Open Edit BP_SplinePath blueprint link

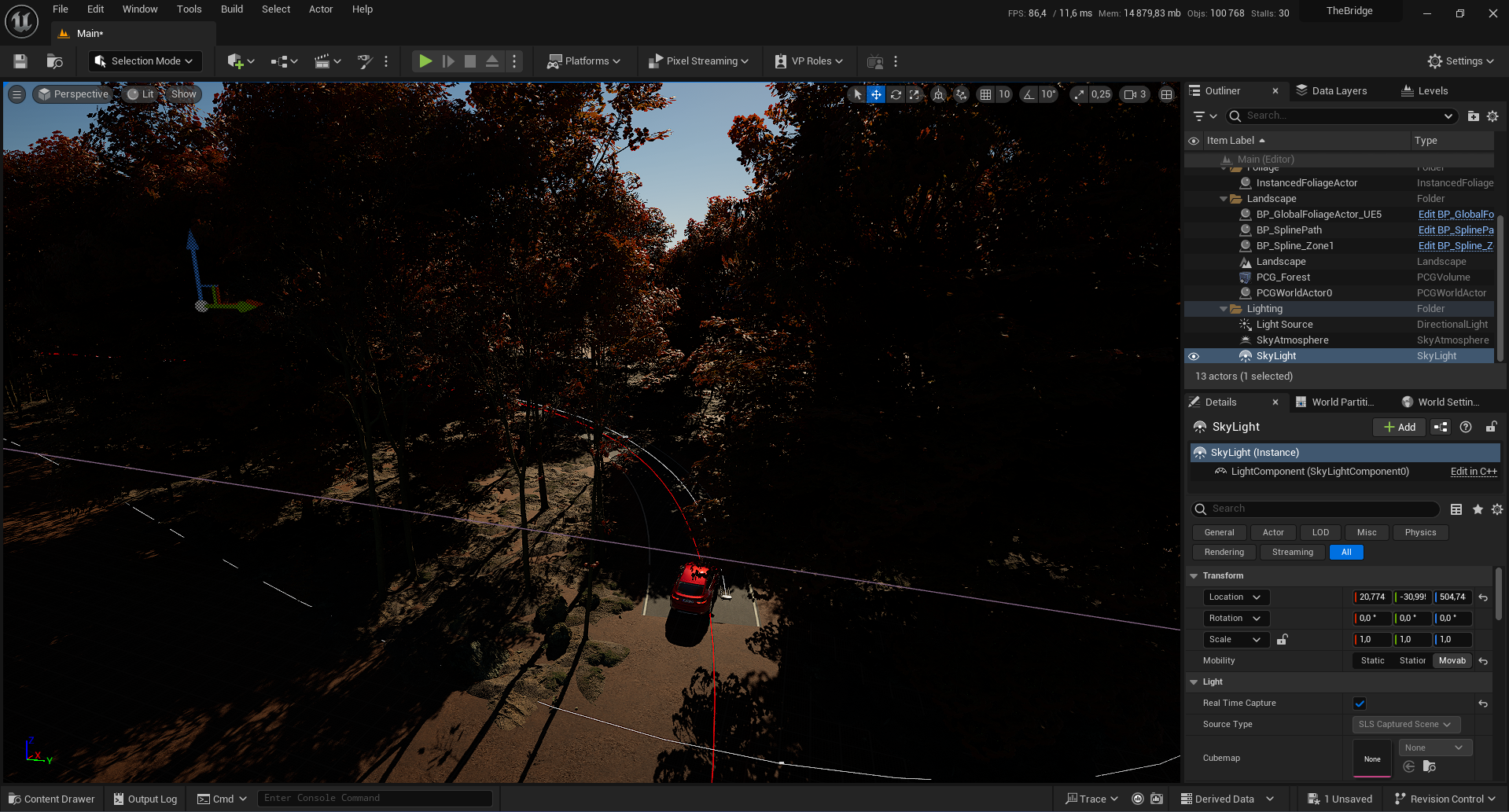coord(1456,230)
